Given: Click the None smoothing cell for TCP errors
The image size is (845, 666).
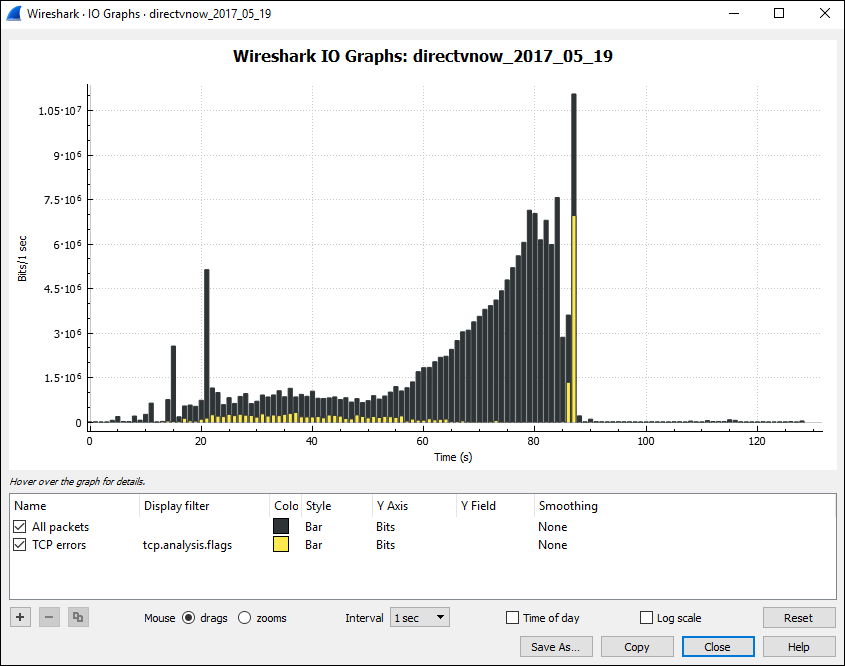Looking at the screenshot, I should click(x=552, y=545).
